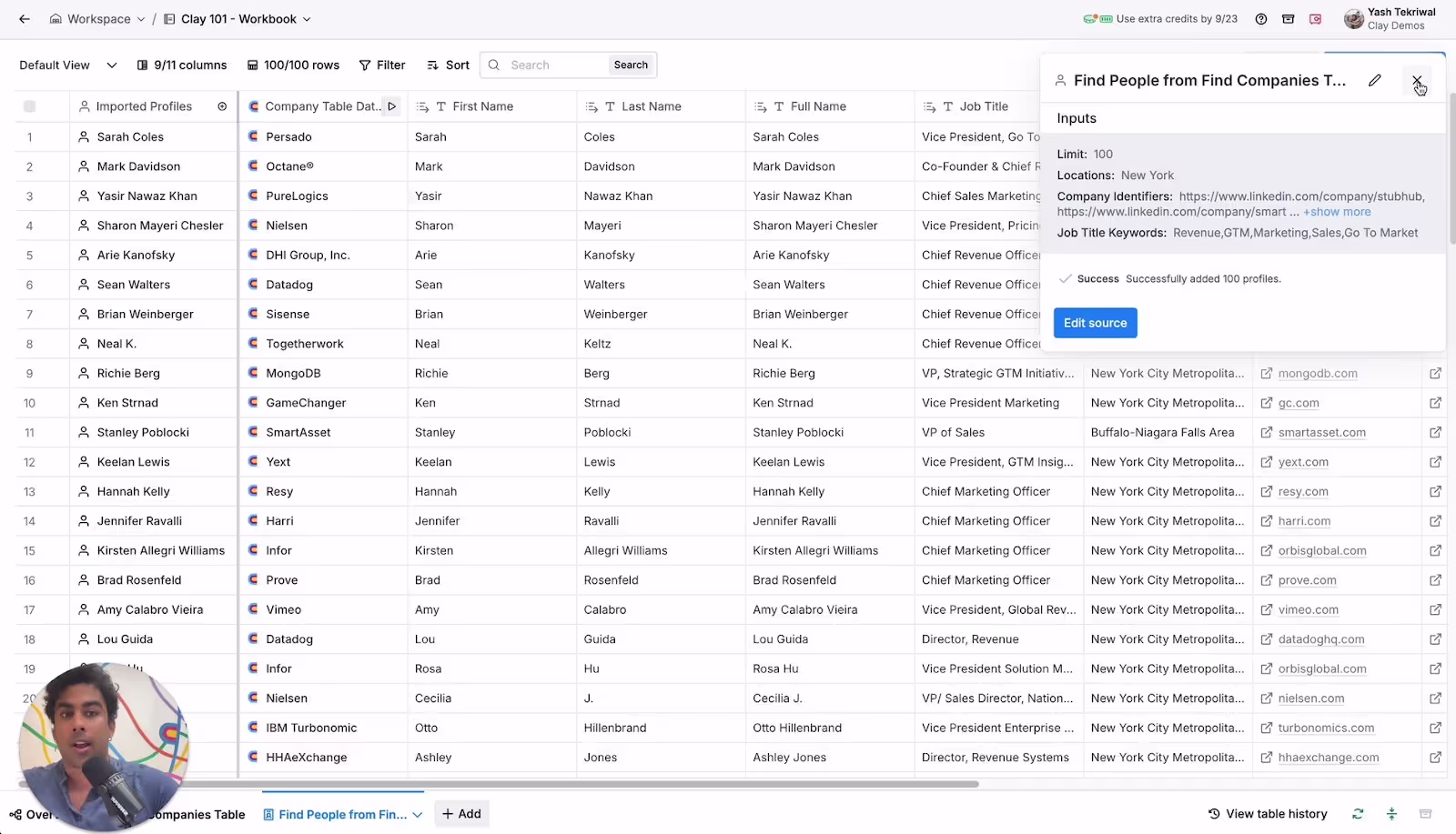
Task: Click the Imported Profiles column header
Action: tap(144, 106)
